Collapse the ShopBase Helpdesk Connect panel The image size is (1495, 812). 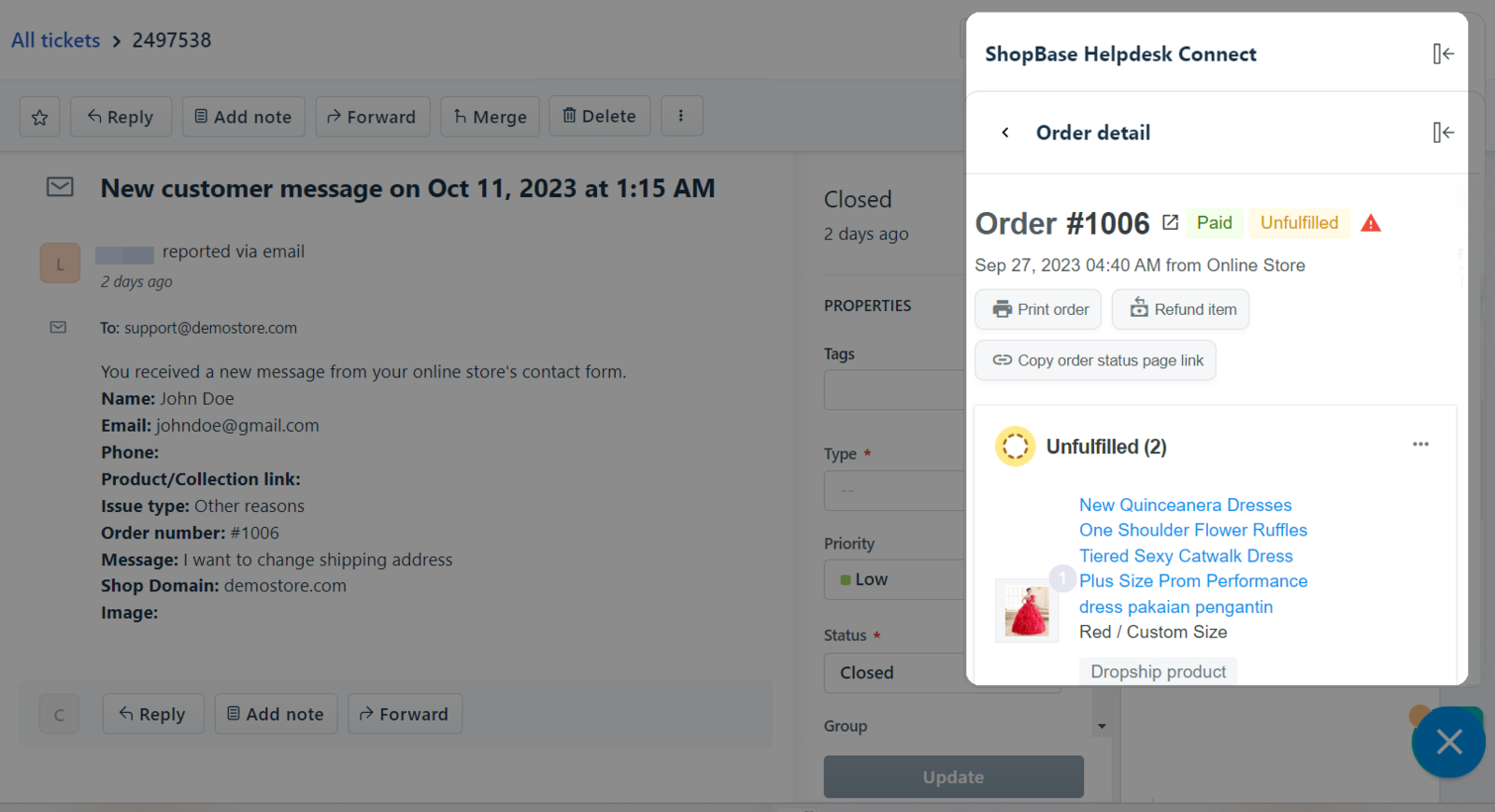point(1443,54)
